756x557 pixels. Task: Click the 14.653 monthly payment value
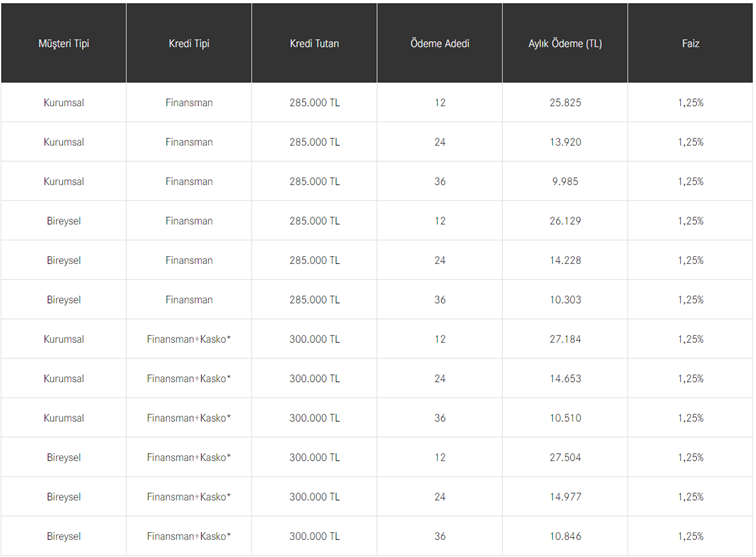click(x=565, y=379)
